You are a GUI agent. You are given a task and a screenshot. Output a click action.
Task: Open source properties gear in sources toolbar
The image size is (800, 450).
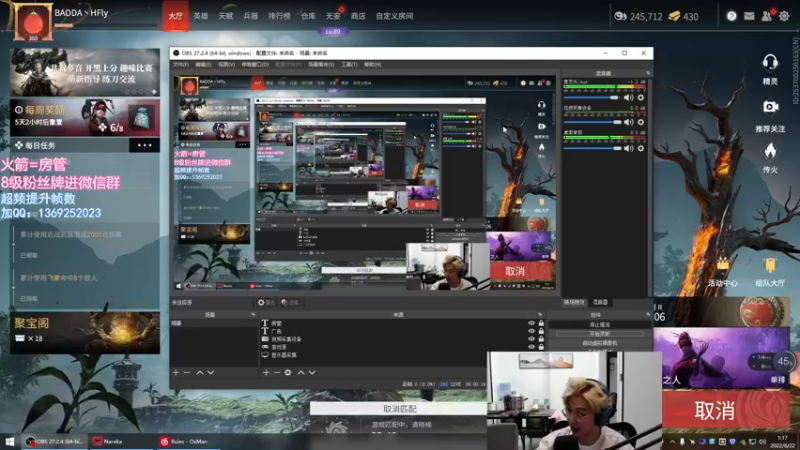pyautogui.click(x=288, y=372)
